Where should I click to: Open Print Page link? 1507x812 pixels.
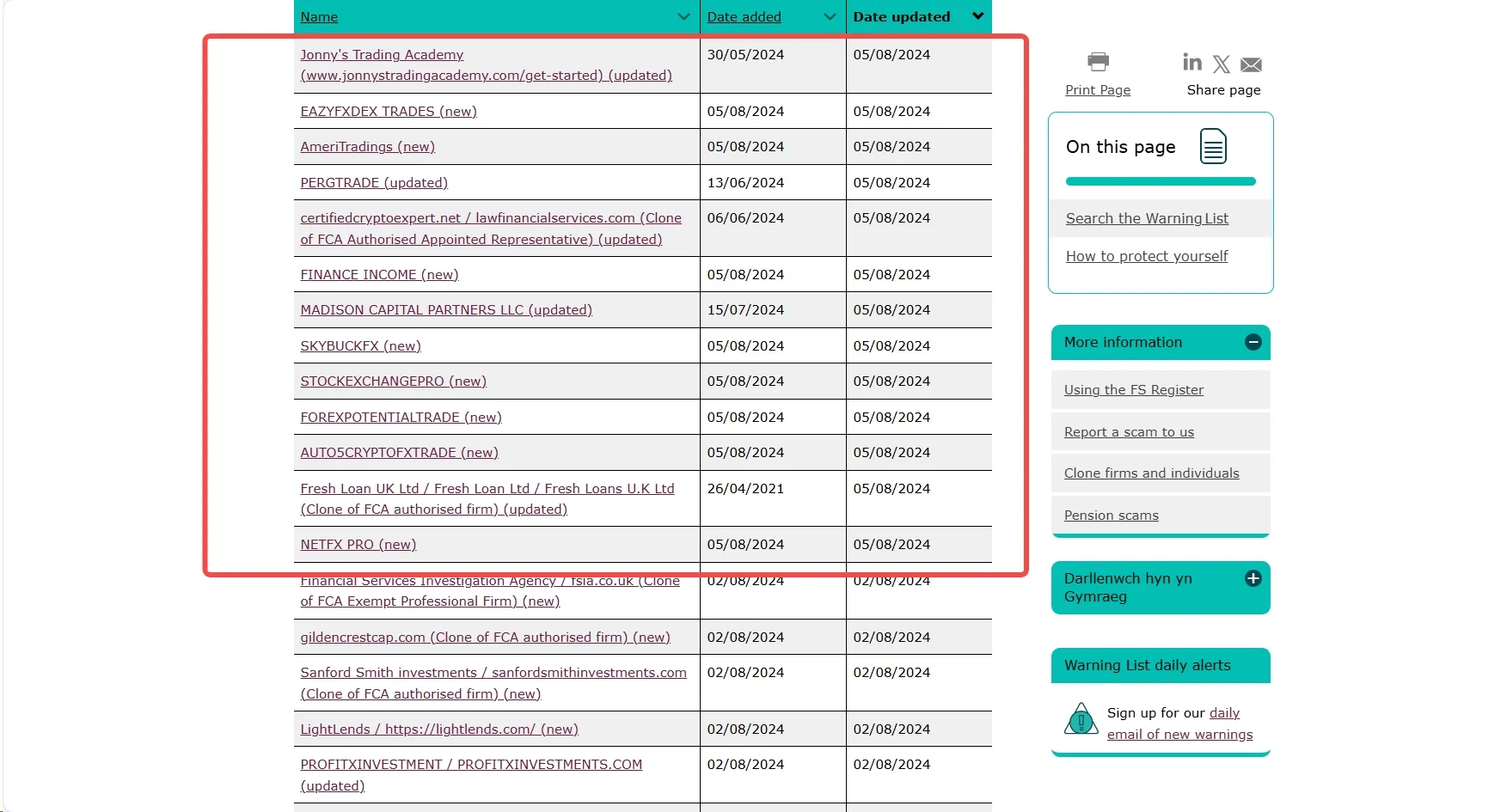click(1098, 90)
